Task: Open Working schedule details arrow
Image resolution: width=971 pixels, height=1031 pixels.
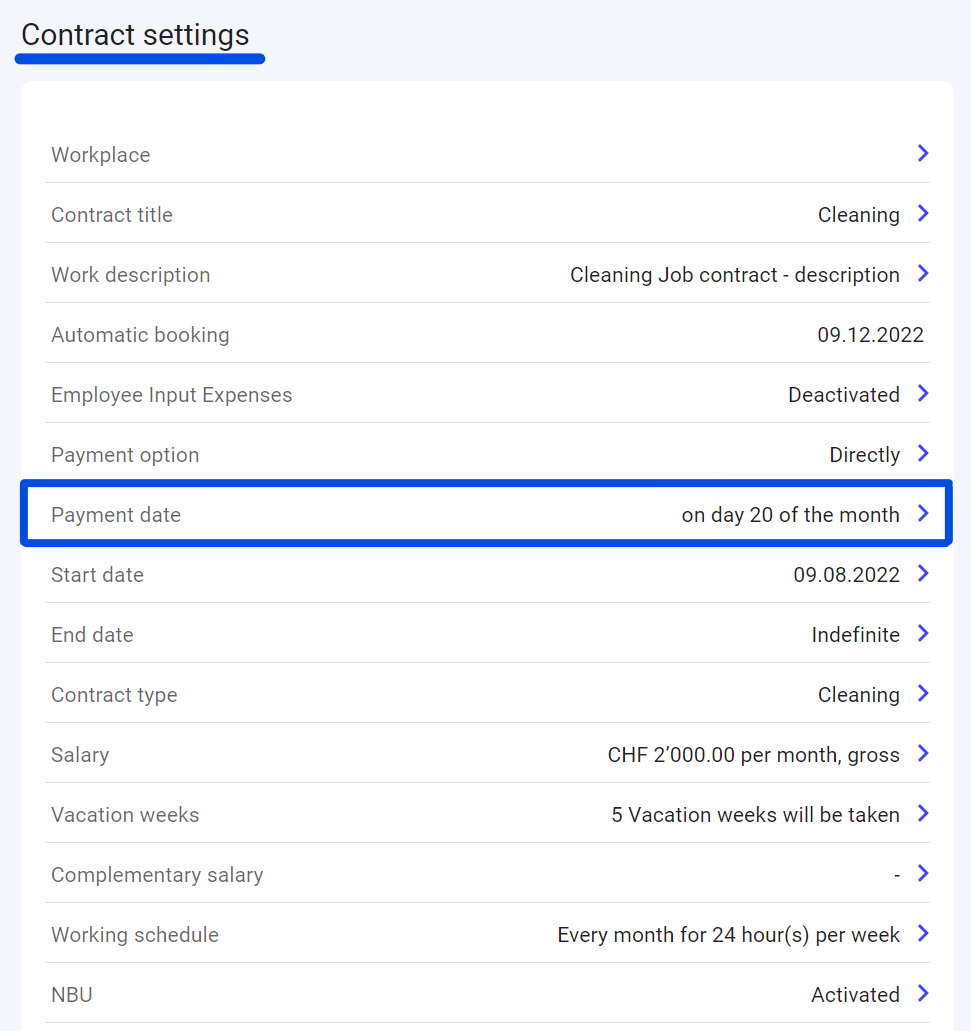Action: pyautogui.click(x=923, y=933)
